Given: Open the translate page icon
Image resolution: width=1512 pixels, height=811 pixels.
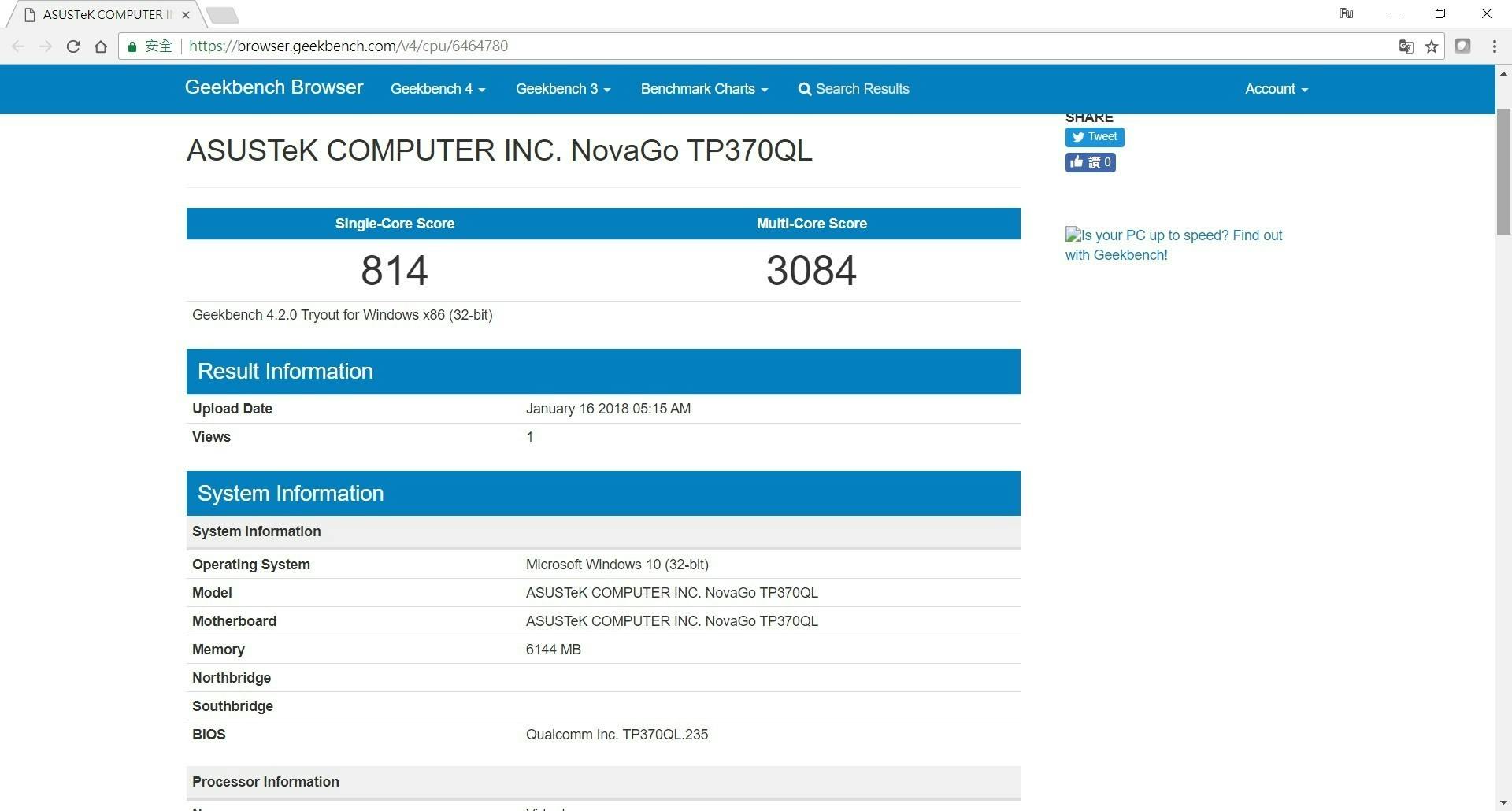Looking at the screenshot, I should (1406, 46).
